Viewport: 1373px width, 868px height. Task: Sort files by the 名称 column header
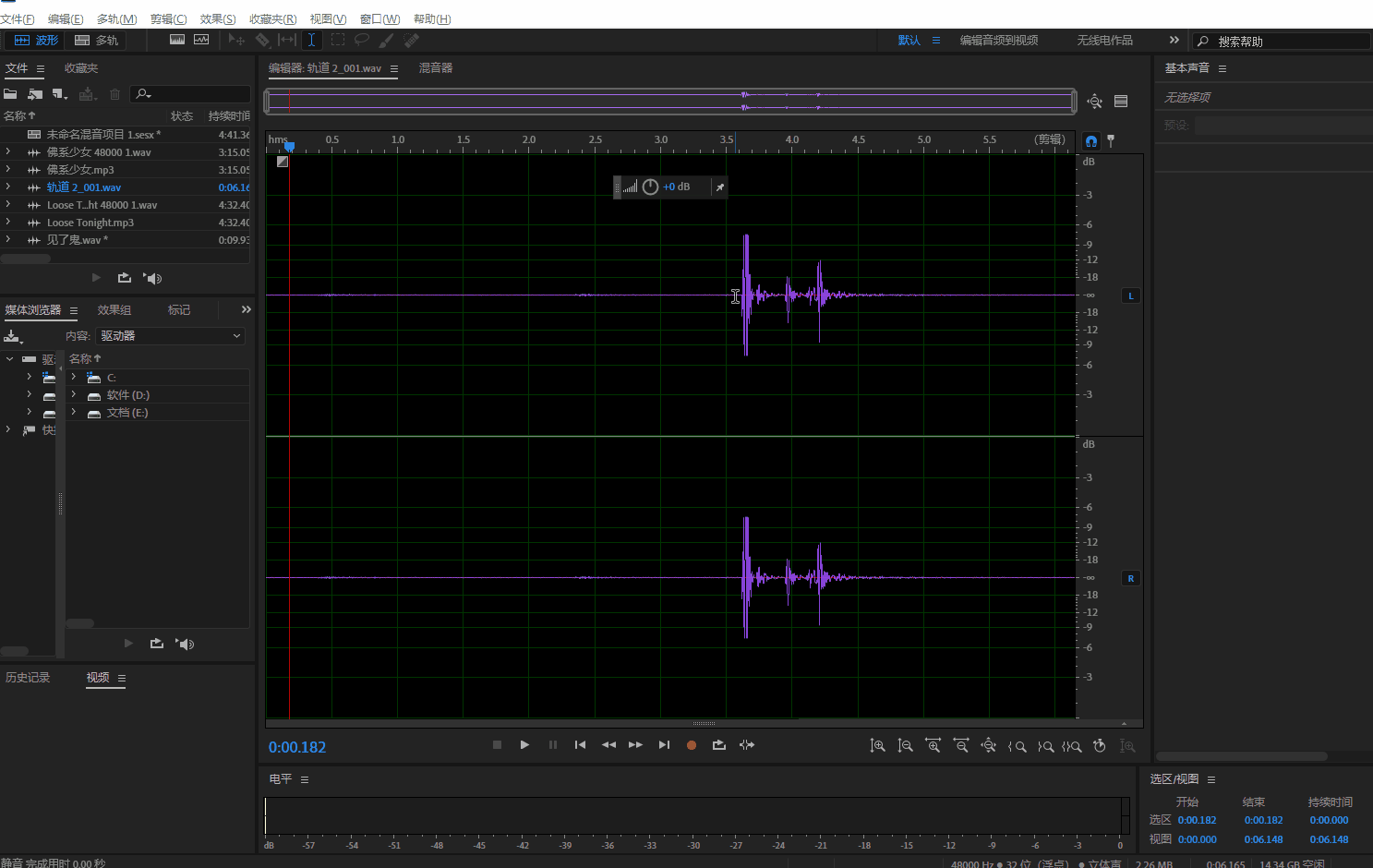point(20,116)
